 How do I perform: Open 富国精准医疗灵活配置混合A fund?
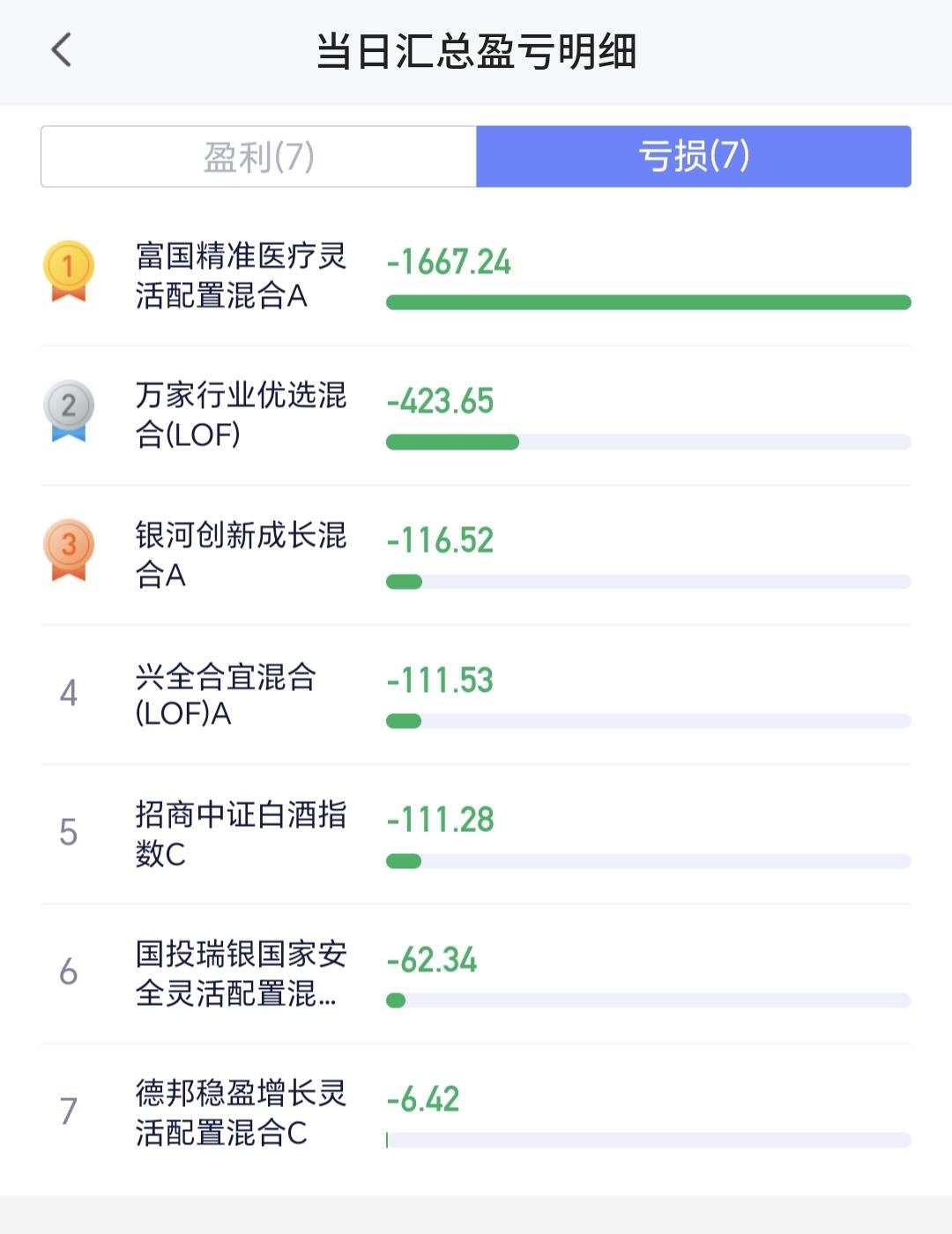pos(241,276)
